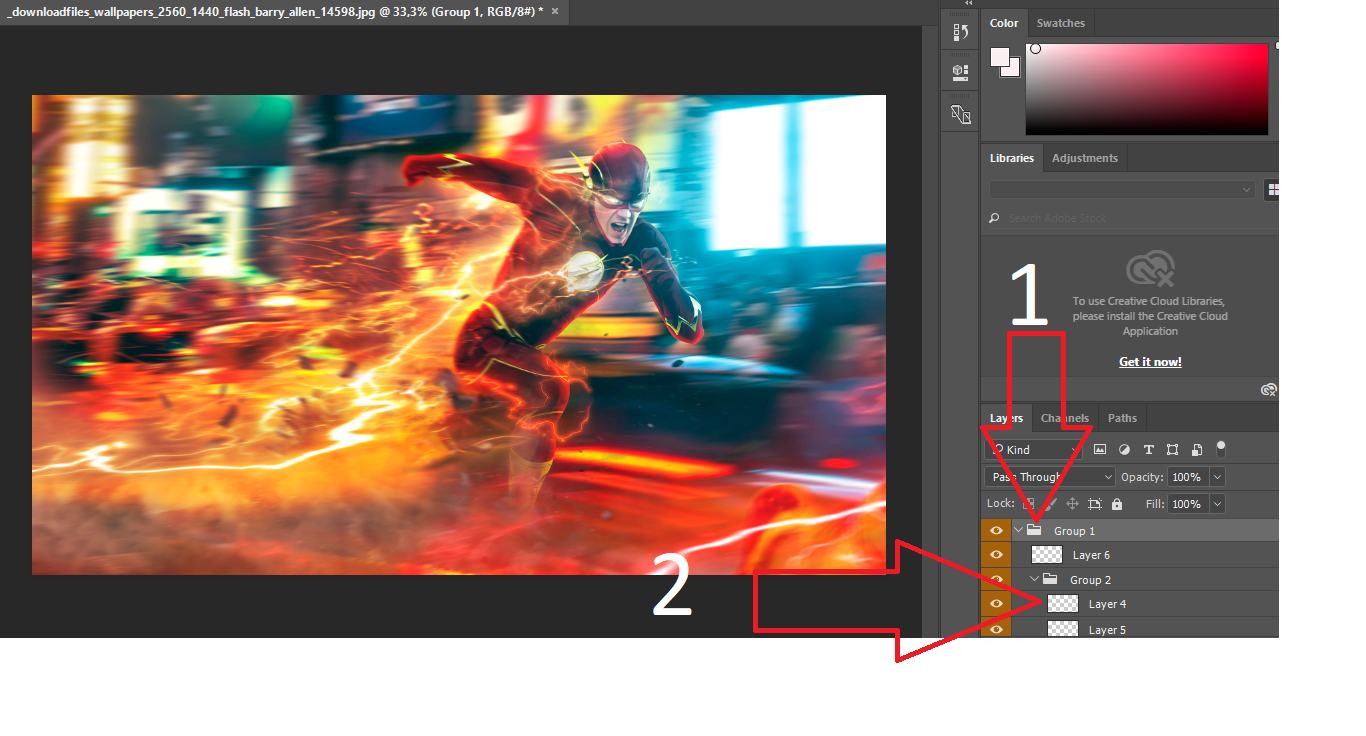Select the Layer 6 name
The width and height of the screenshot is (1366, 736).
click(x=1091, y=555)
